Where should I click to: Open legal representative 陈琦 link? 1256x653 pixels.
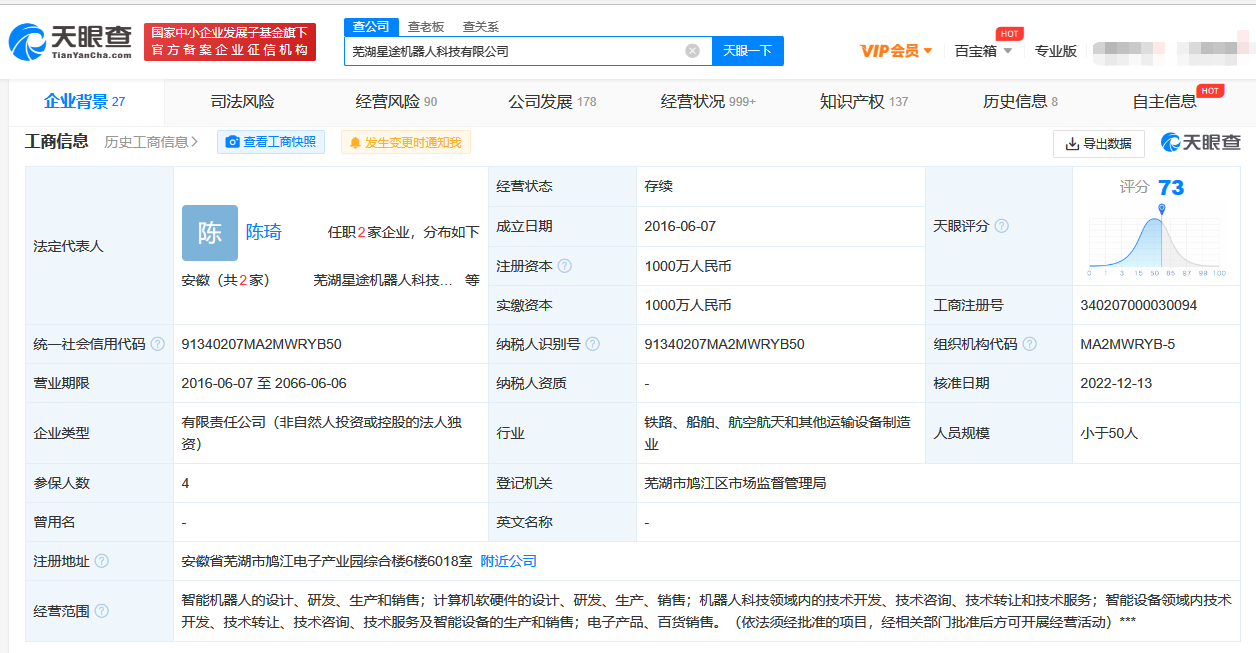click(264, 232)
